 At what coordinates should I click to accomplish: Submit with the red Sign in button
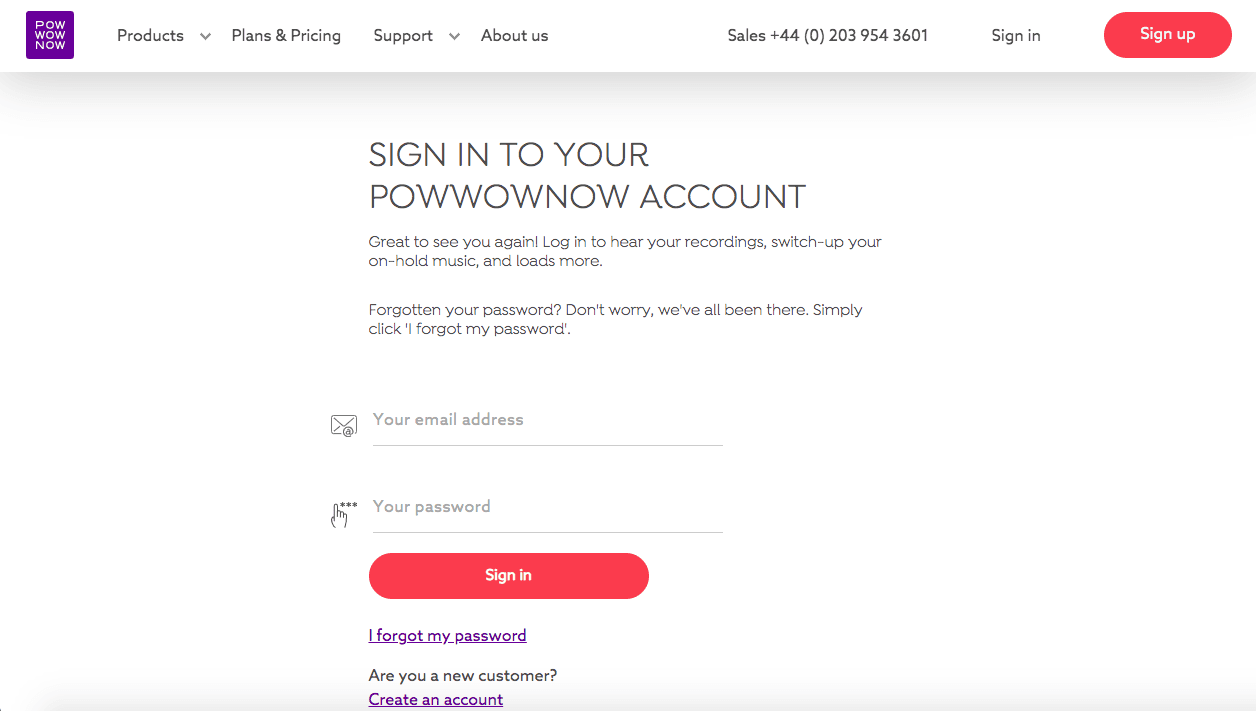(508, 576)
